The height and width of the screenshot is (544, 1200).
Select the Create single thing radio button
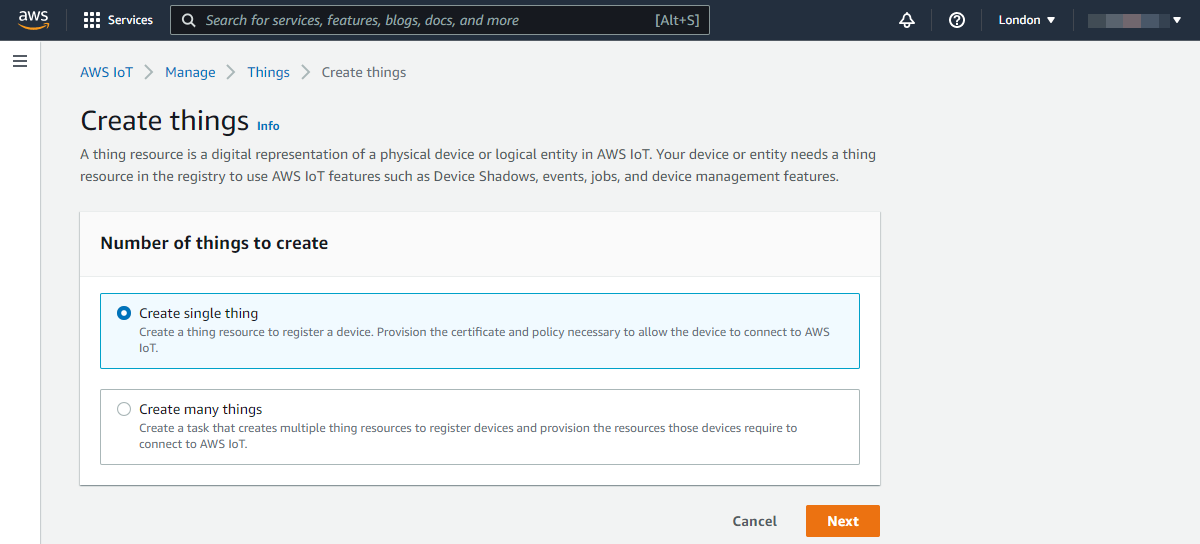124,313
